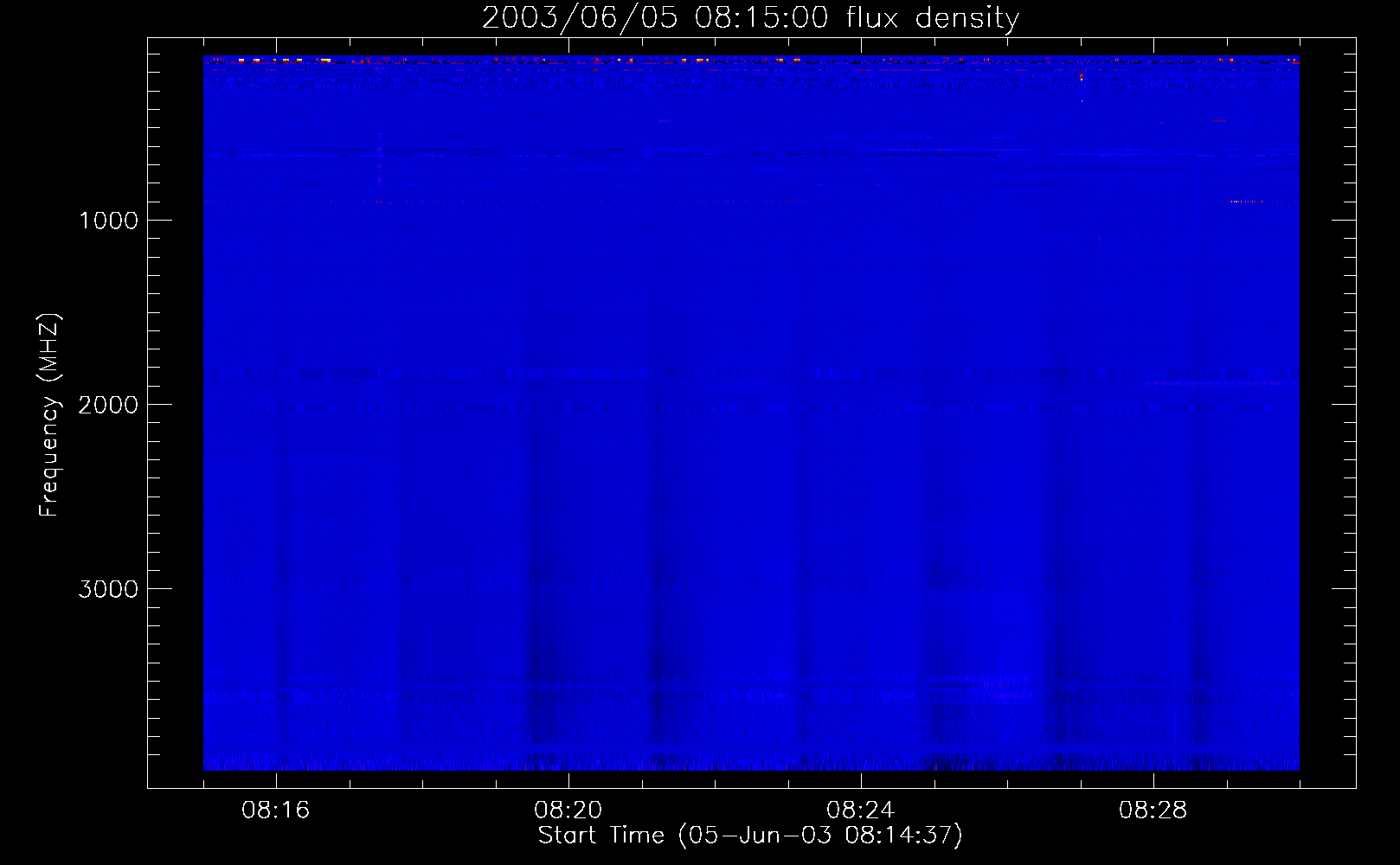
Task: Select the "Frequency (MHZ)" y-axis label
Action: 49,415
